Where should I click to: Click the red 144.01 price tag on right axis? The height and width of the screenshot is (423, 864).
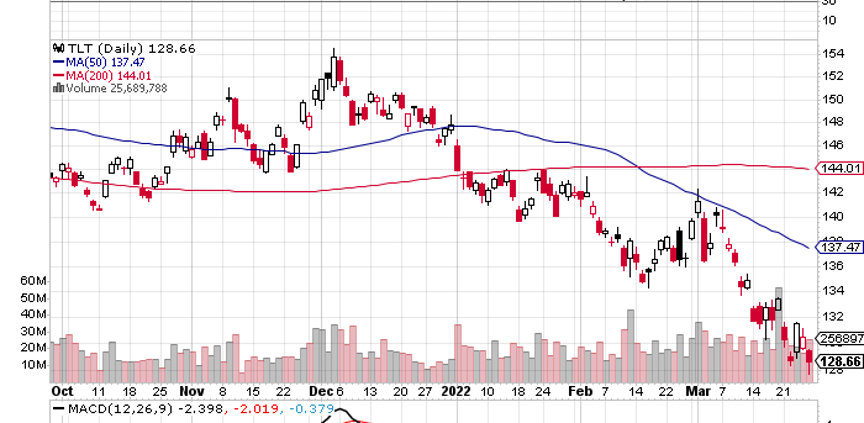[x=840, y=168]
